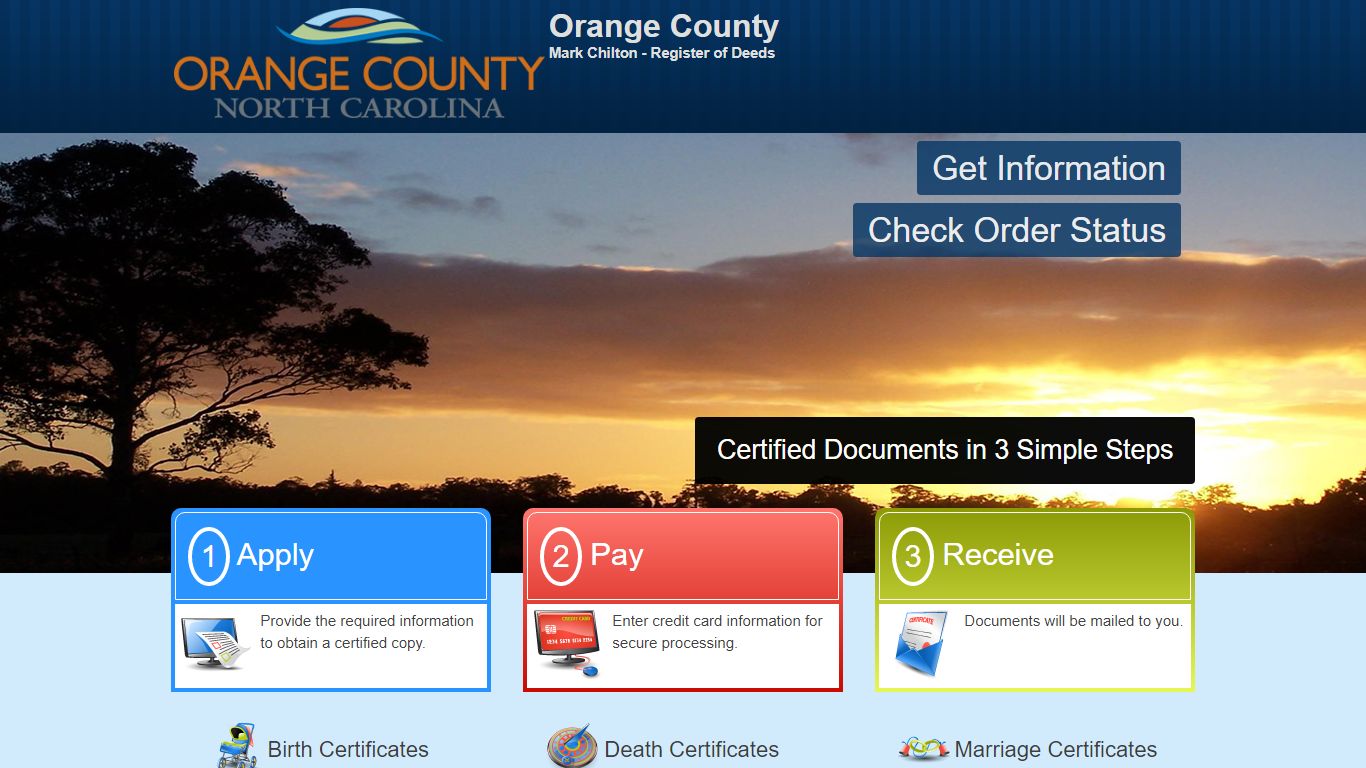The height and width of the screenshot is (768, 1366).
Task: Open the Get Information page
Action: (x=1048, y=167)
